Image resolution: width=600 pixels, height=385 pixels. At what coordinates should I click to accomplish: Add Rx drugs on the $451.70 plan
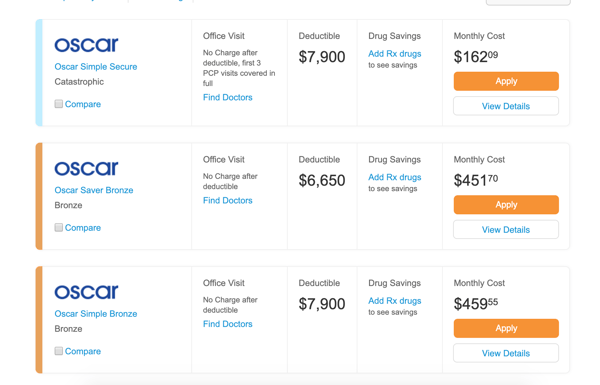[x=395, y=177]
